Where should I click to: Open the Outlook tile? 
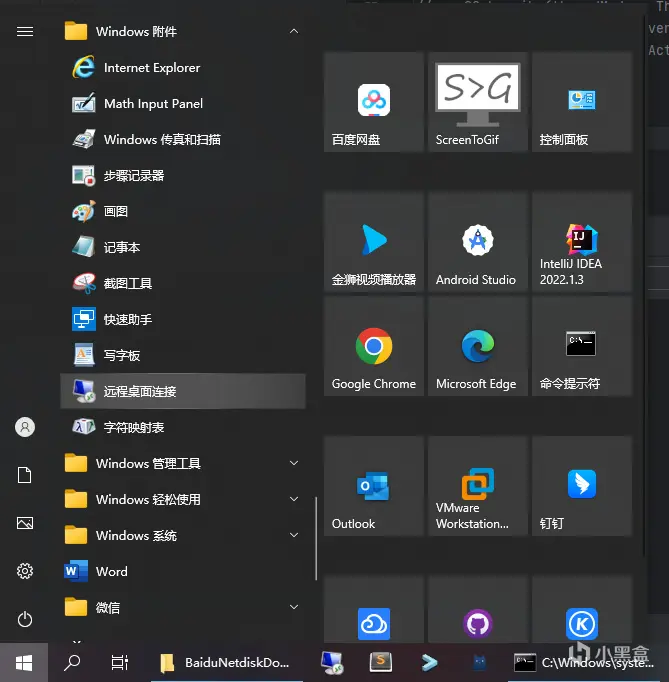pos(374,486)
